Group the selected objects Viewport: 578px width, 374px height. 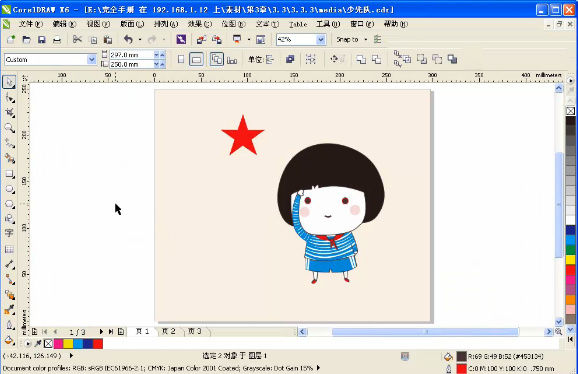(310, 59)
